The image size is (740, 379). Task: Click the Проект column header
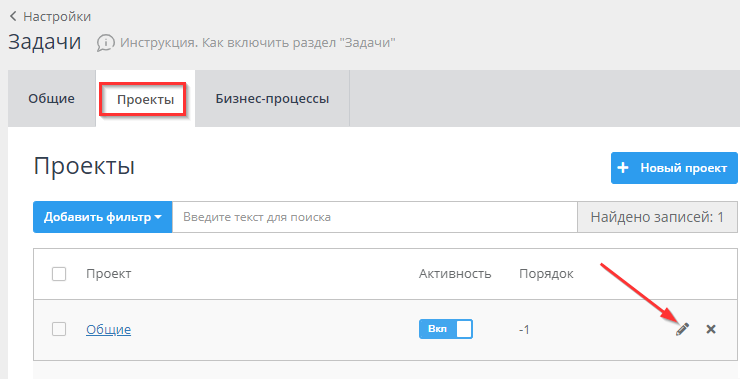(109, 274)
